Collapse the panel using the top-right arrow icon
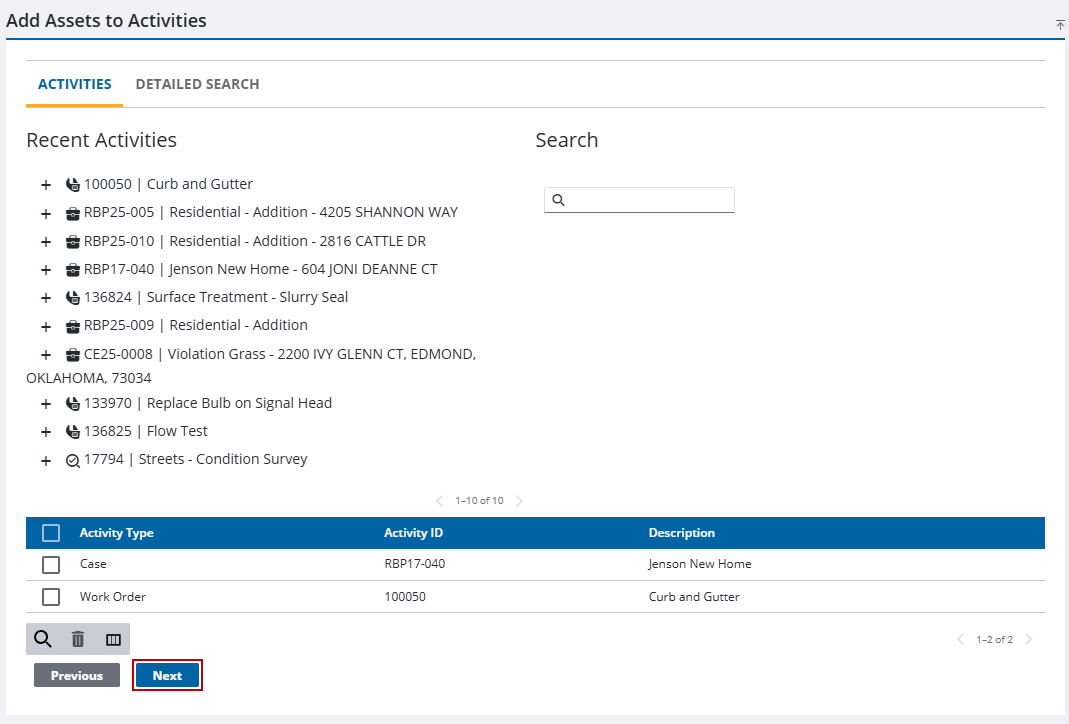1069x724 pixels. click(x=1060, y=25)
